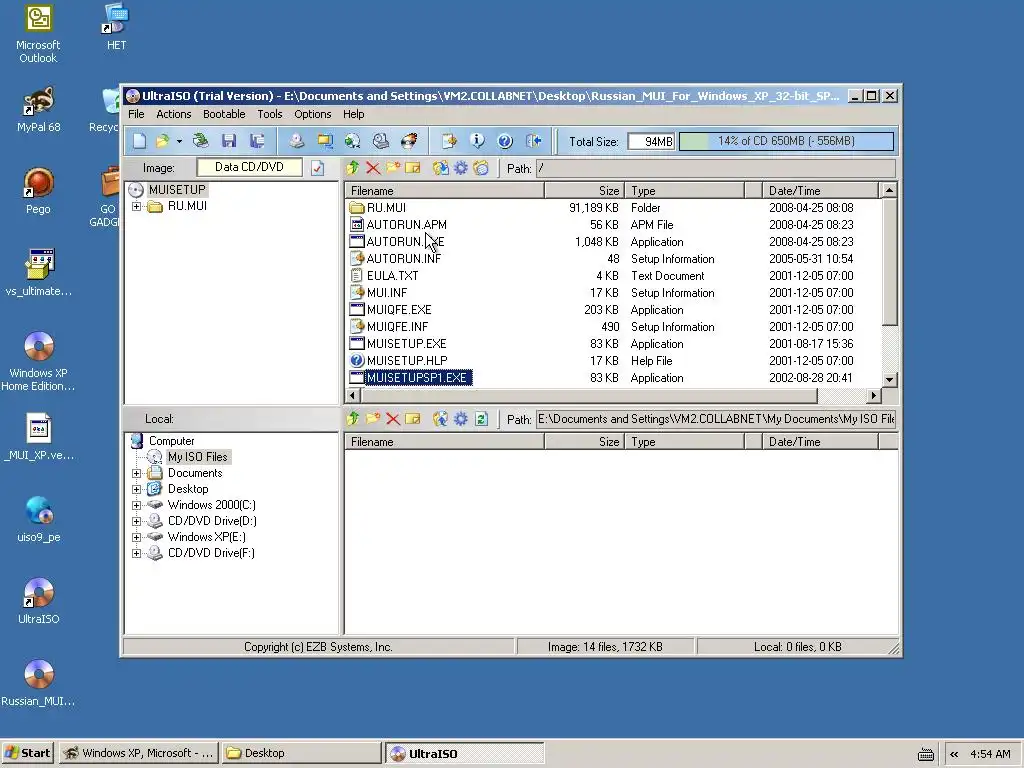
Task: Click the Save floppy disk icon
Action: [229, 141]
